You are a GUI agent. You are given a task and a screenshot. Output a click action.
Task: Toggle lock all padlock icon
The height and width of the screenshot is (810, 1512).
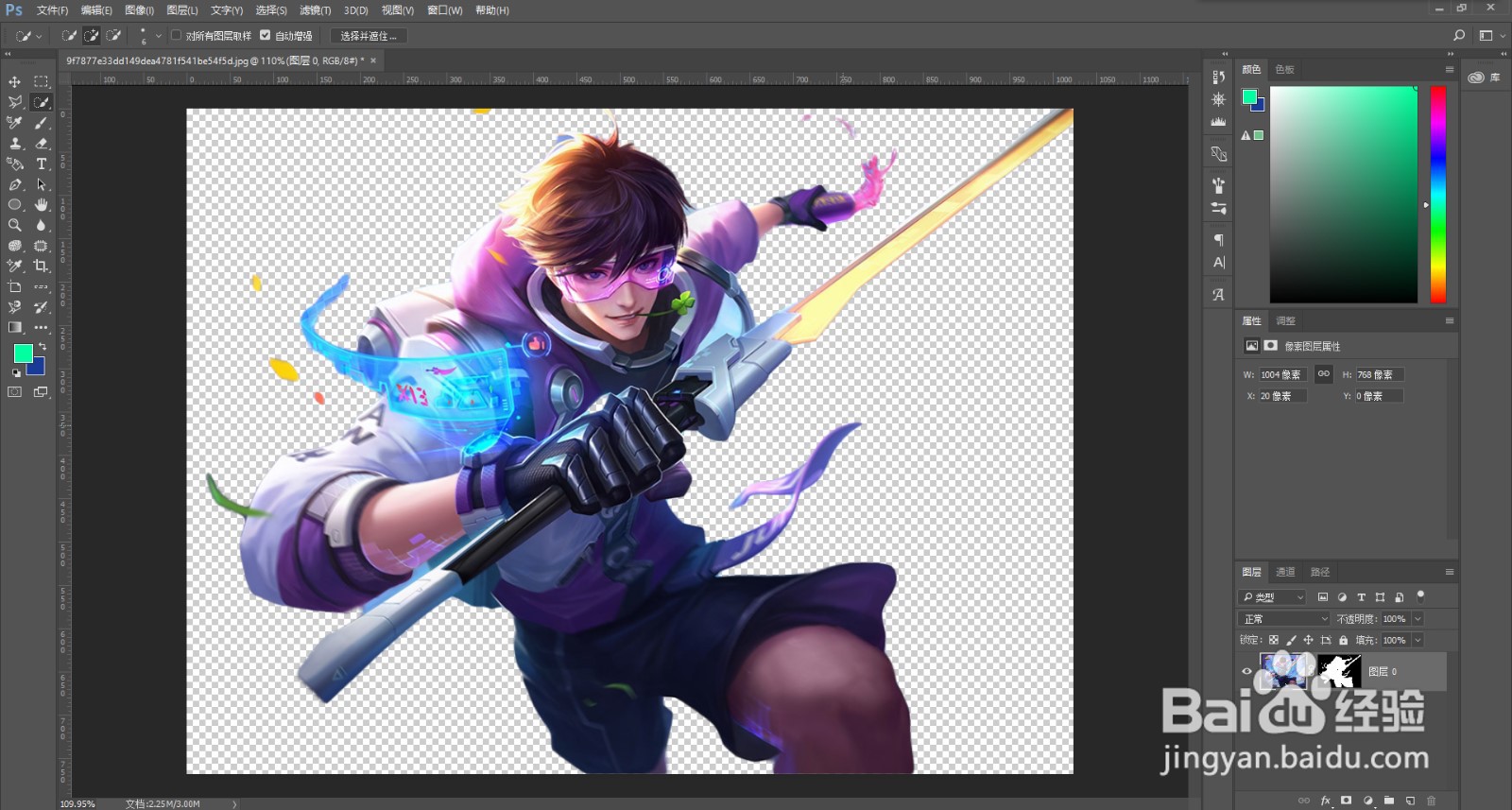1343,640
